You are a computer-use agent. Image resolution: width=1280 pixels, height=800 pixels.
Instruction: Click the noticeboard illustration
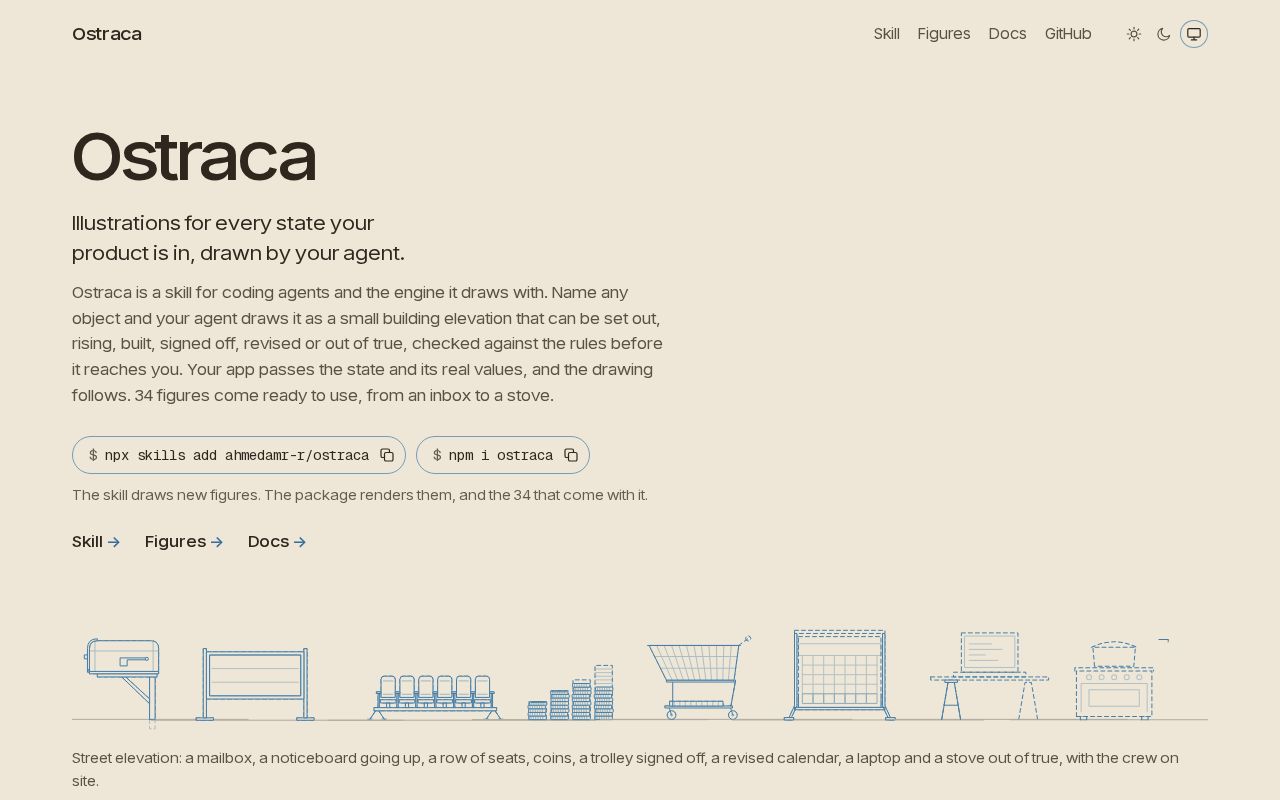(x=255, y=684)
